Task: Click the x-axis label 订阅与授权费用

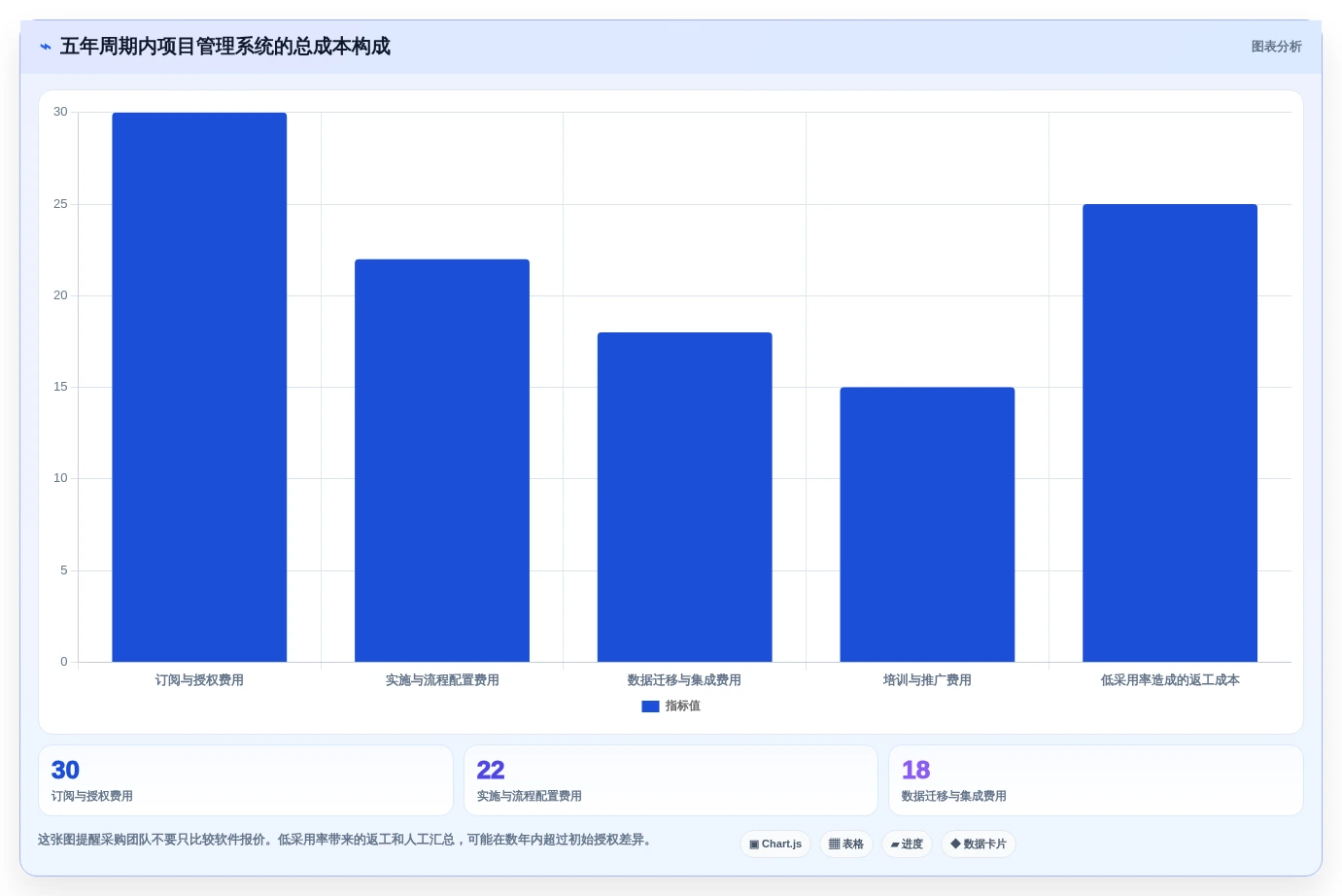Action: [199, 680]
